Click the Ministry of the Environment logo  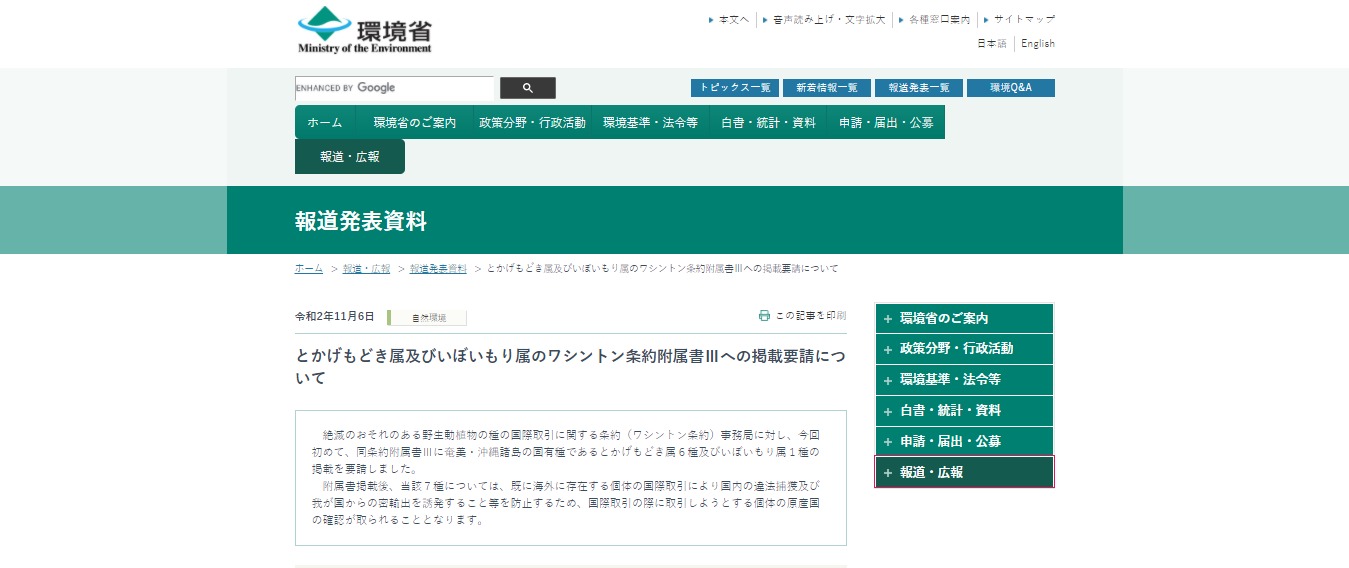click(365, 30)
